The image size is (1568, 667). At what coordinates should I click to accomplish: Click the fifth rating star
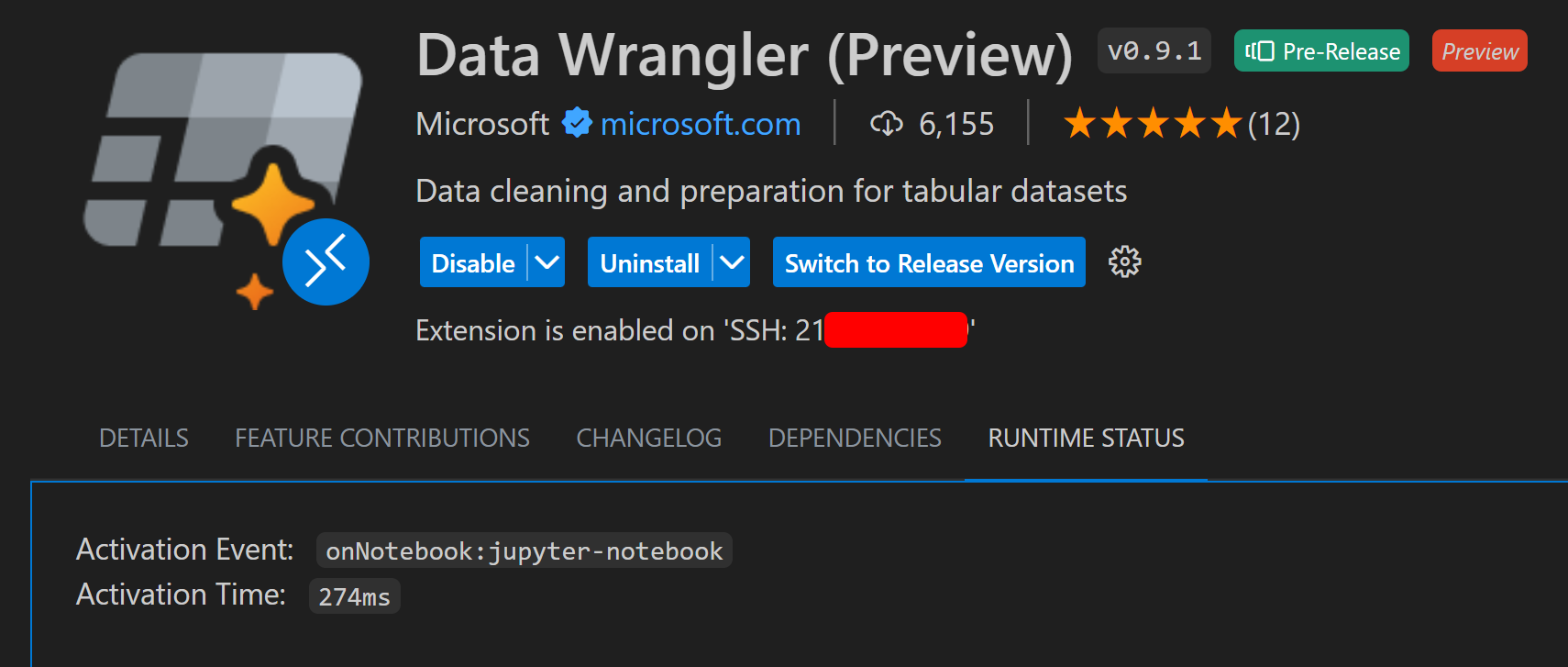[1226, 122]
